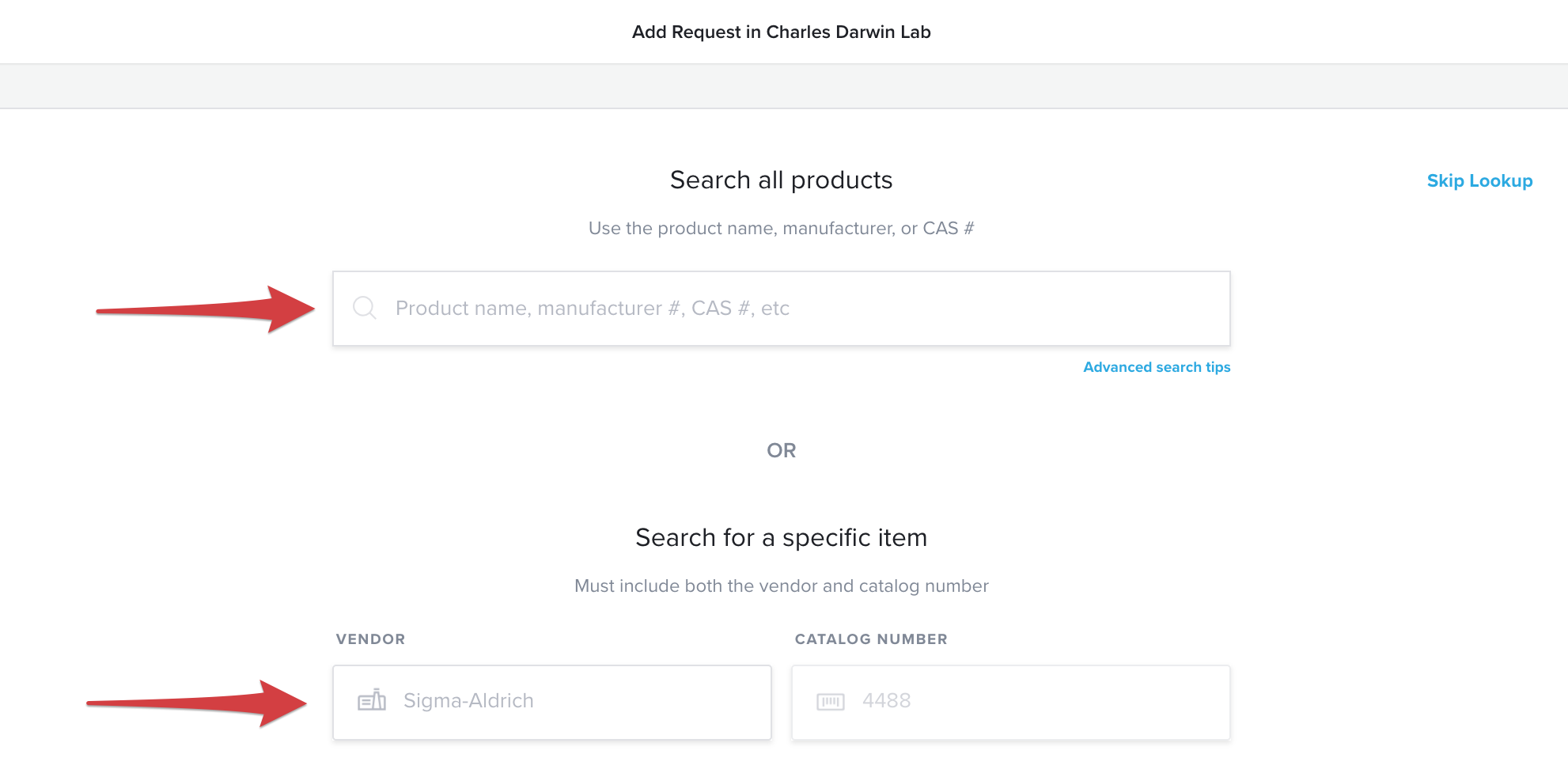
Task: Select the 'Search for a specific item' heading
Action: (x=782, y=538)
